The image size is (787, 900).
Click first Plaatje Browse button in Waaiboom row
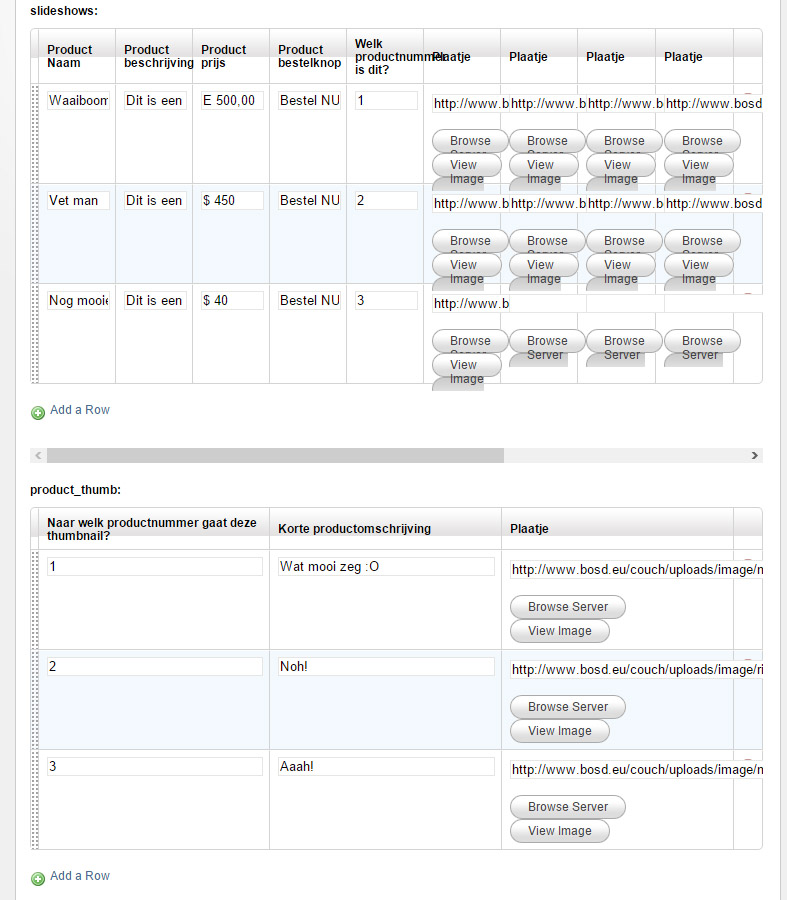[x=470, y=141]
